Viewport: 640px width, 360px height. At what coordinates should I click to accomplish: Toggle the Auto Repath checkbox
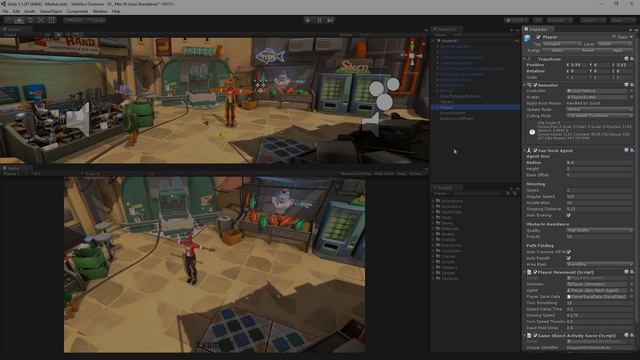pos(569,258)
